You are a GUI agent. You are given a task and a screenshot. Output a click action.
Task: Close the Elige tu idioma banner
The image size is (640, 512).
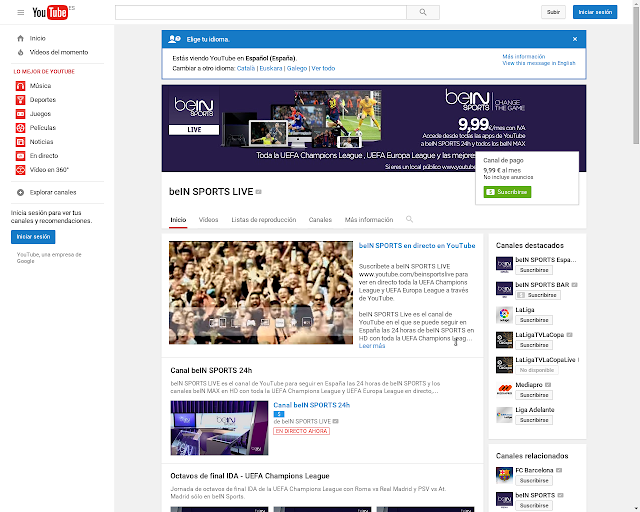(x=575, y=39)
